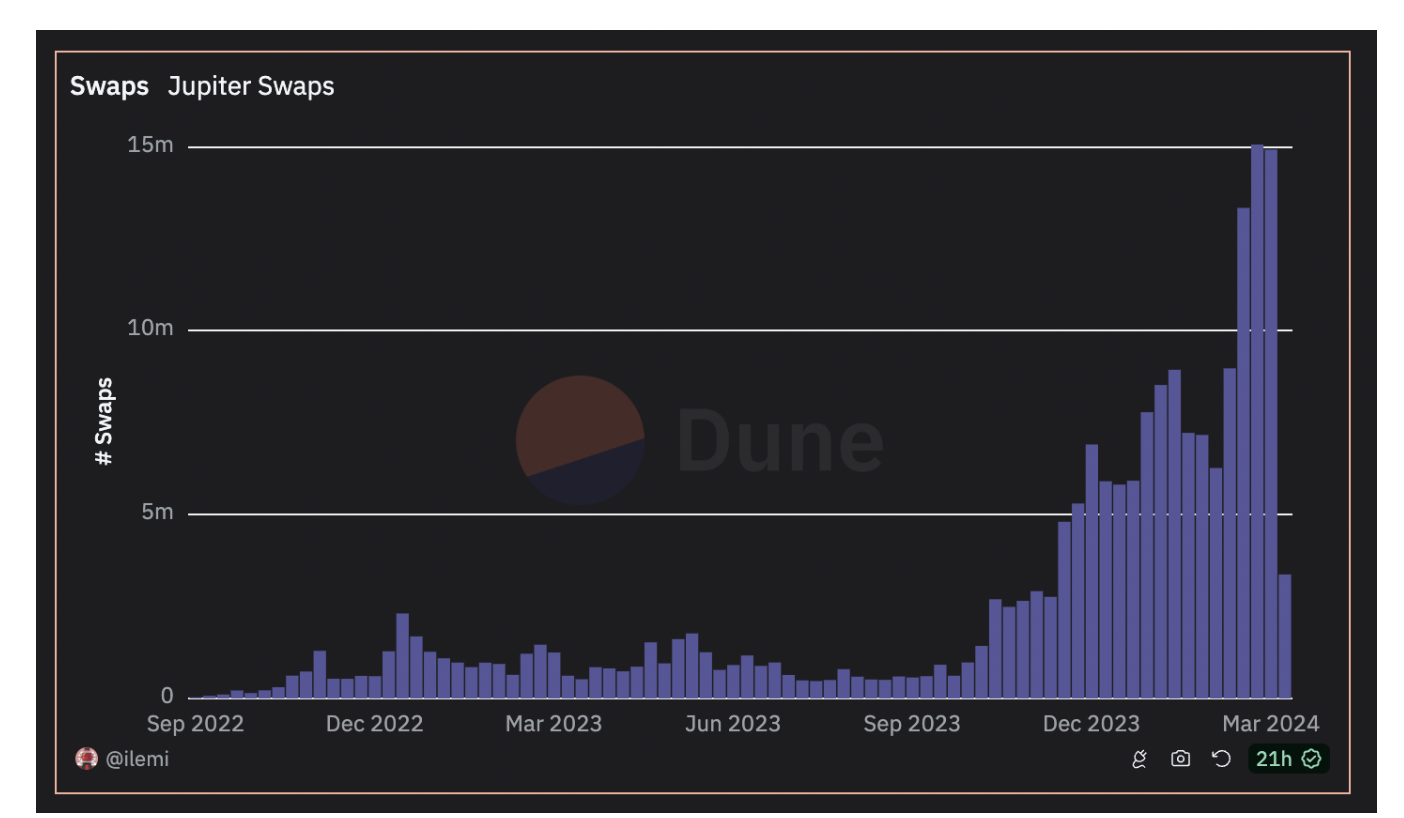
Task: Click the 10m y-axis label
Action: (150, 329)
